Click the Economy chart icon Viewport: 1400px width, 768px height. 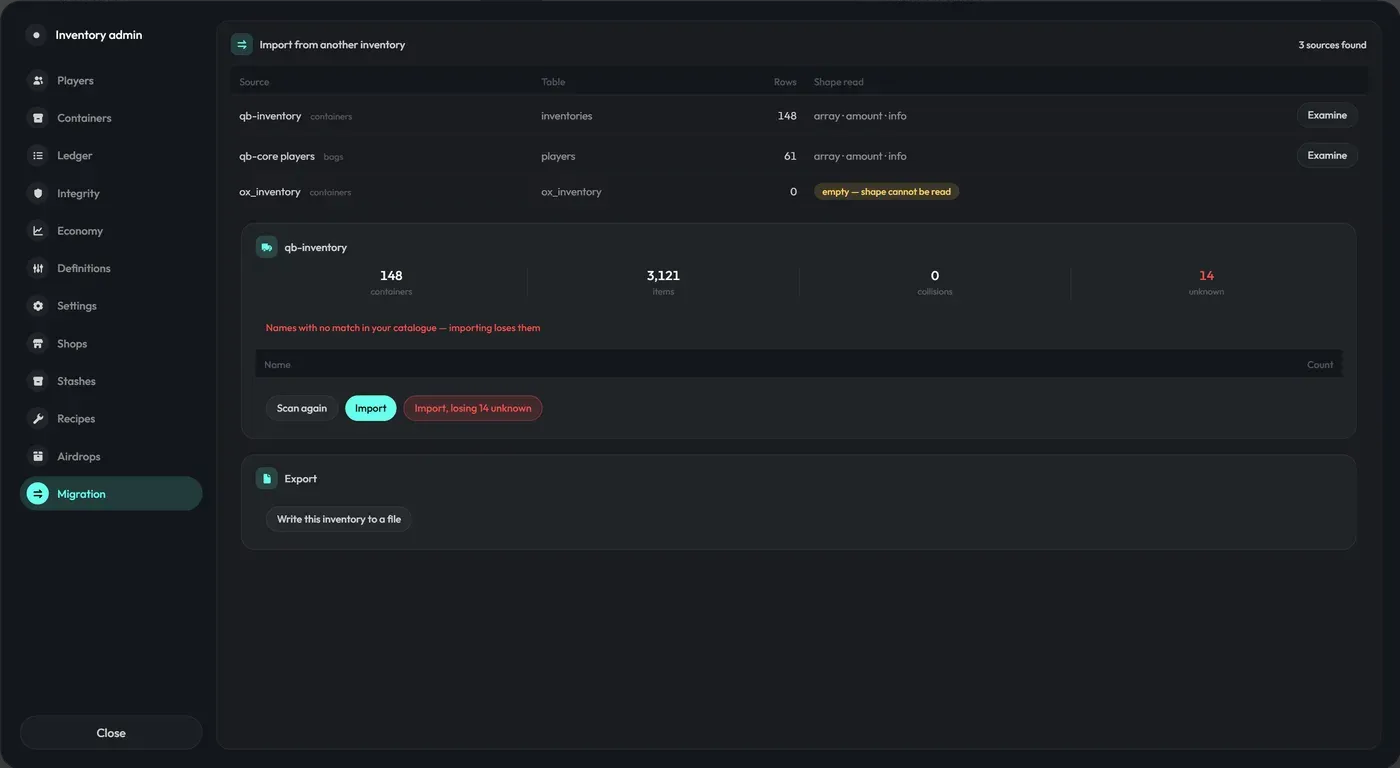(x=38, y=231)
